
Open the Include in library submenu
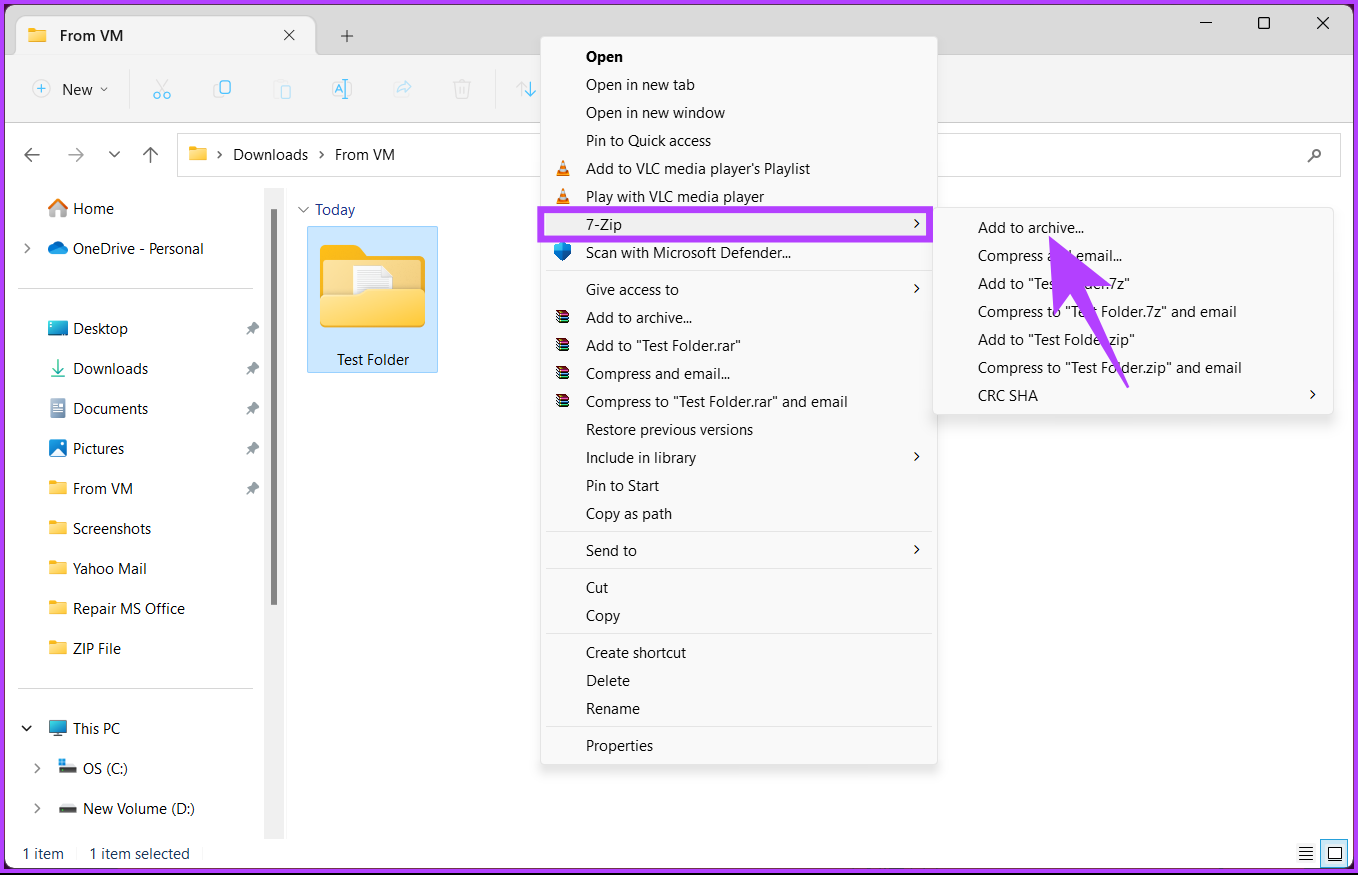[x=739, y=458]
